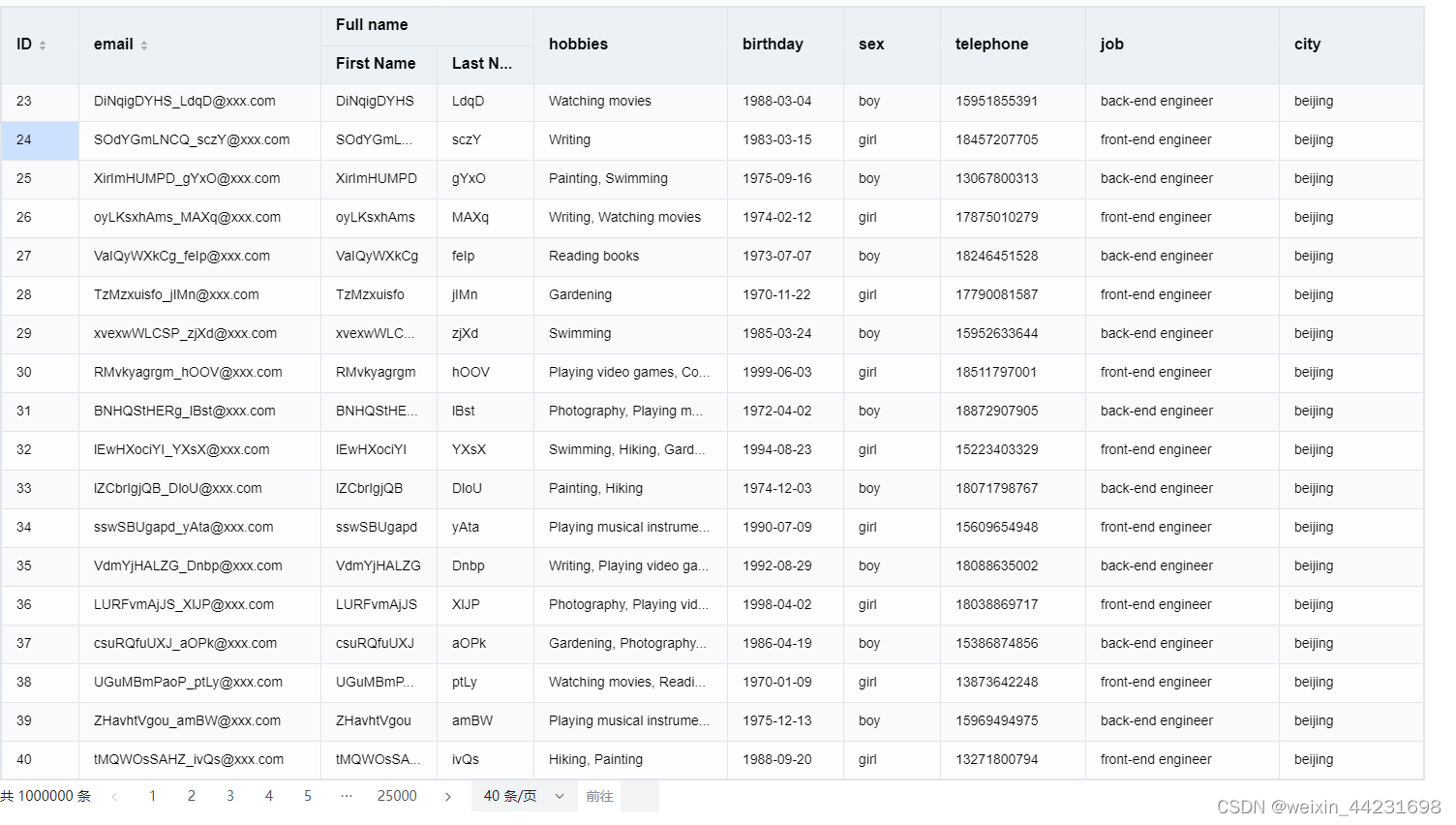Click the Last N... column header
1456x825 pixels.
point(485,64)
